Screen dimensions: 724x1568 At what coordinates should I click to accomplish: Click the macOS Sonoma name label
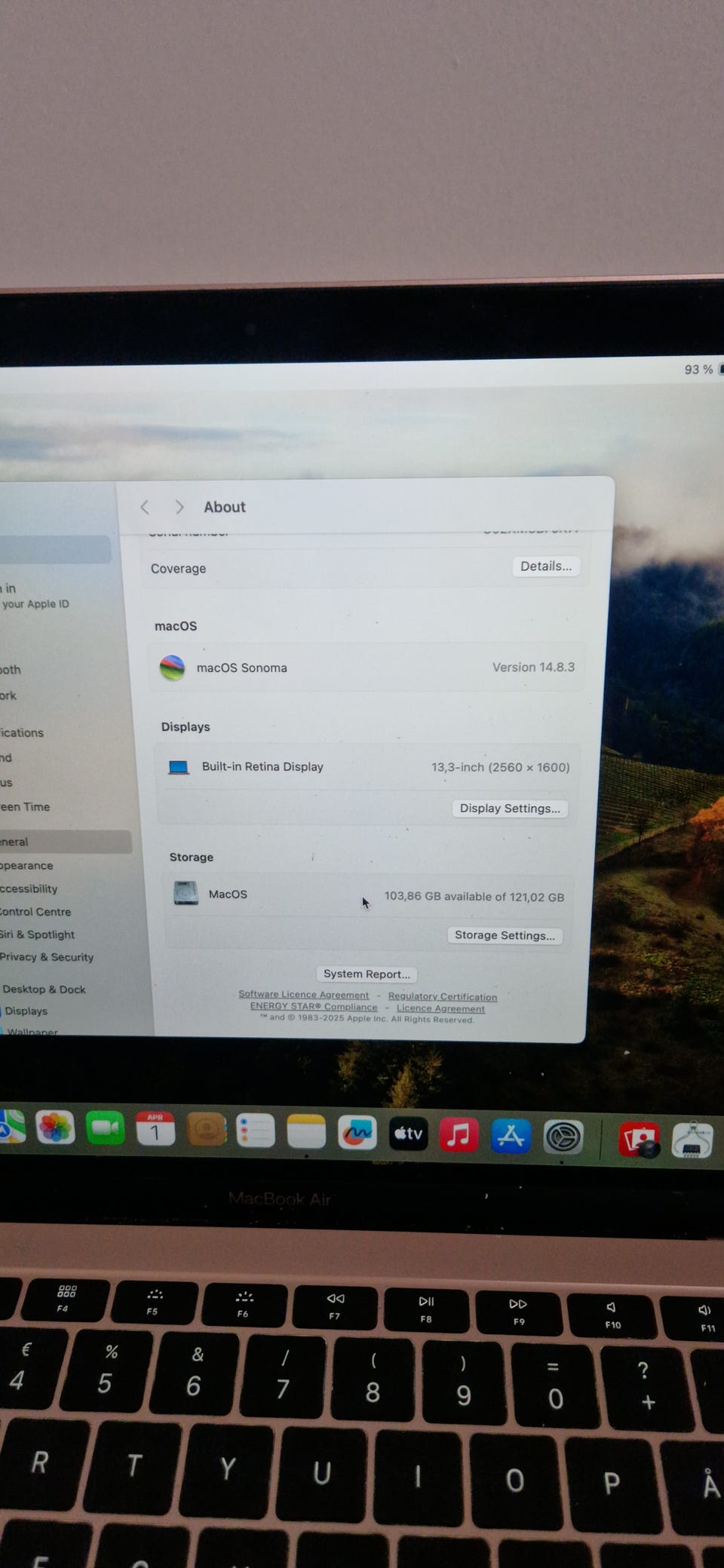pos(241,668)
